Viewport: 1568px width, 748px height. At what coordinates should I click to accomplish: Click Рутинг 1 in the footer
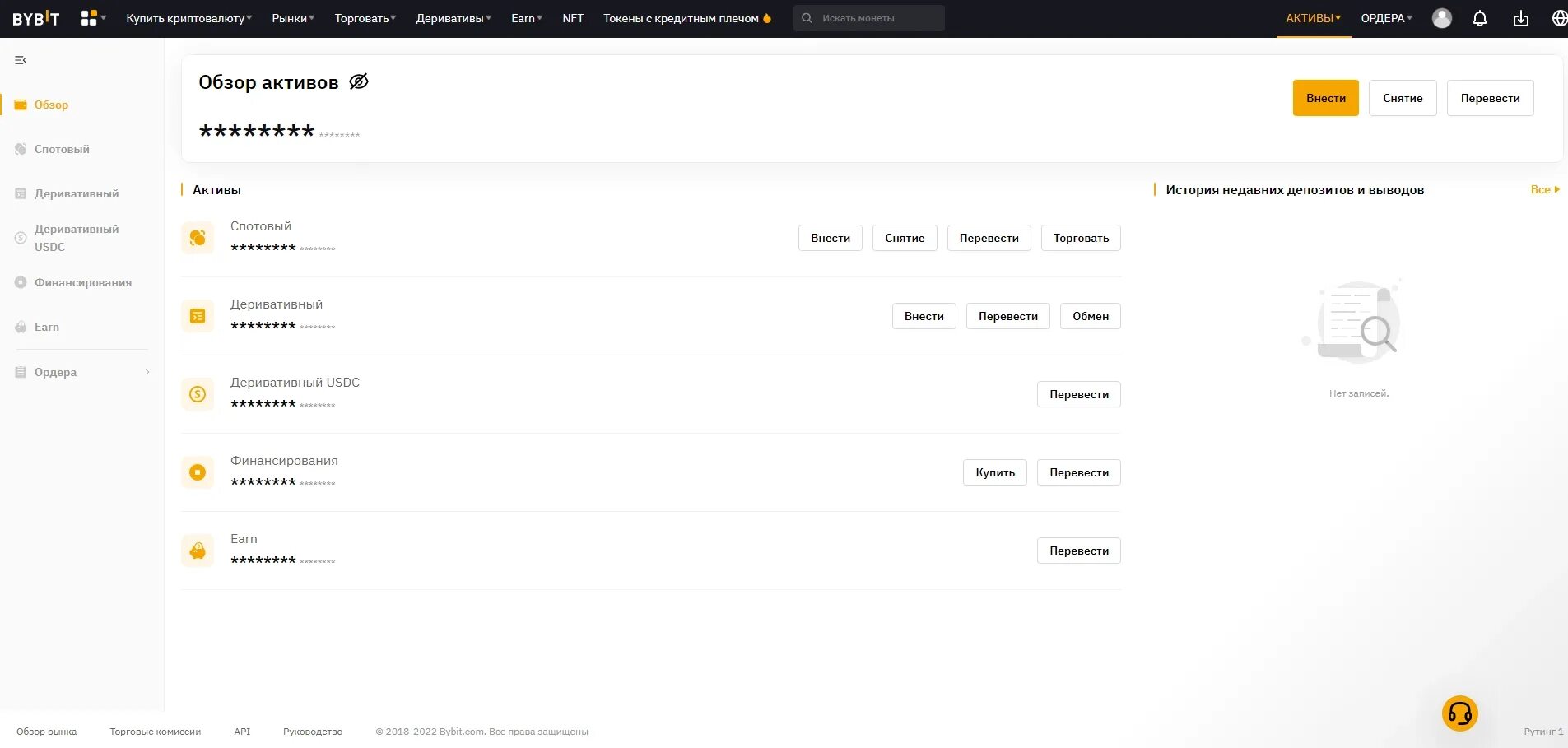[1542, 732]
